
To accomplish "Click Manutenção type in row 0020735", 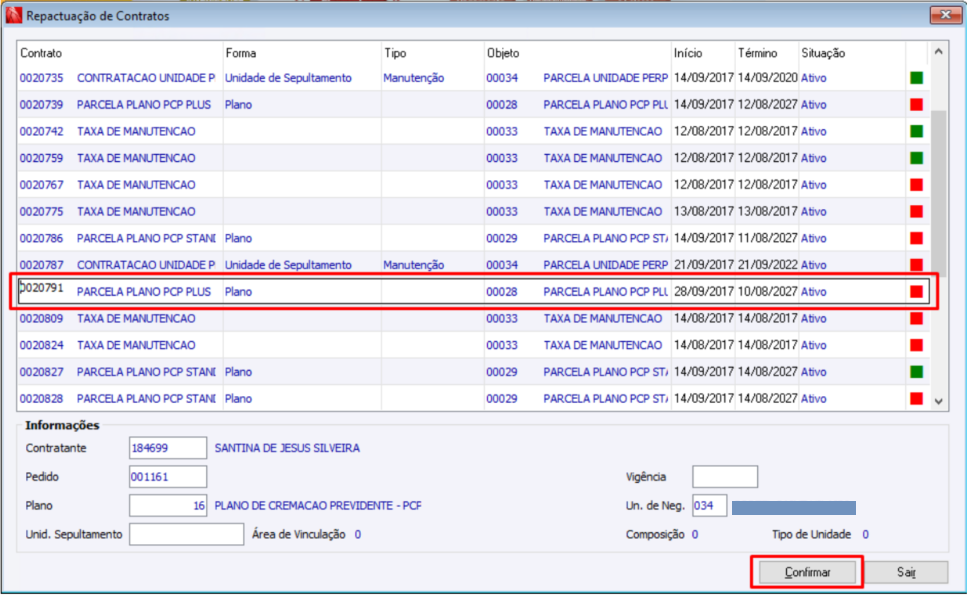I will (x=413, y=78).
